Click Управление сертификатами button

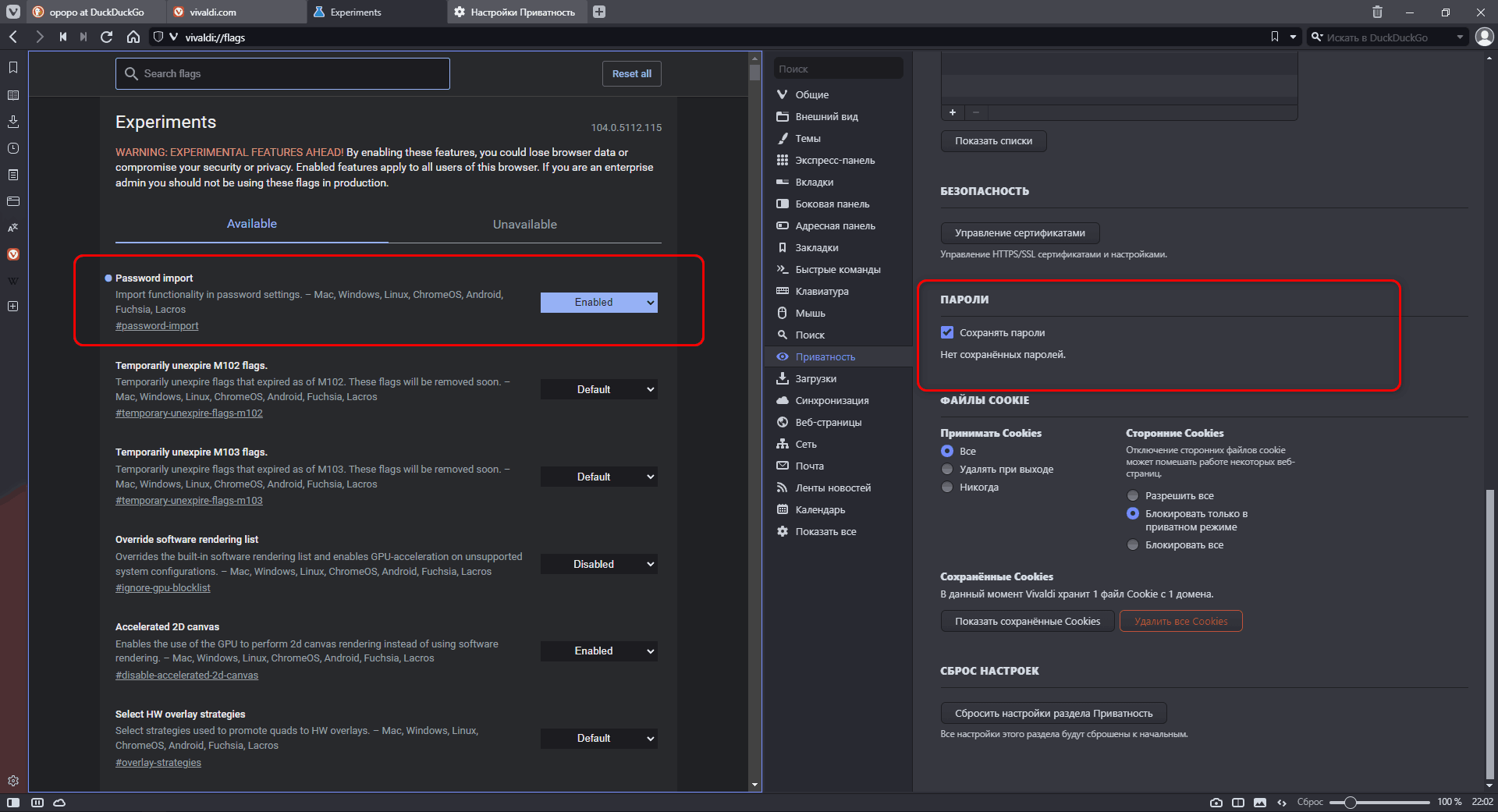point(1020,232)
